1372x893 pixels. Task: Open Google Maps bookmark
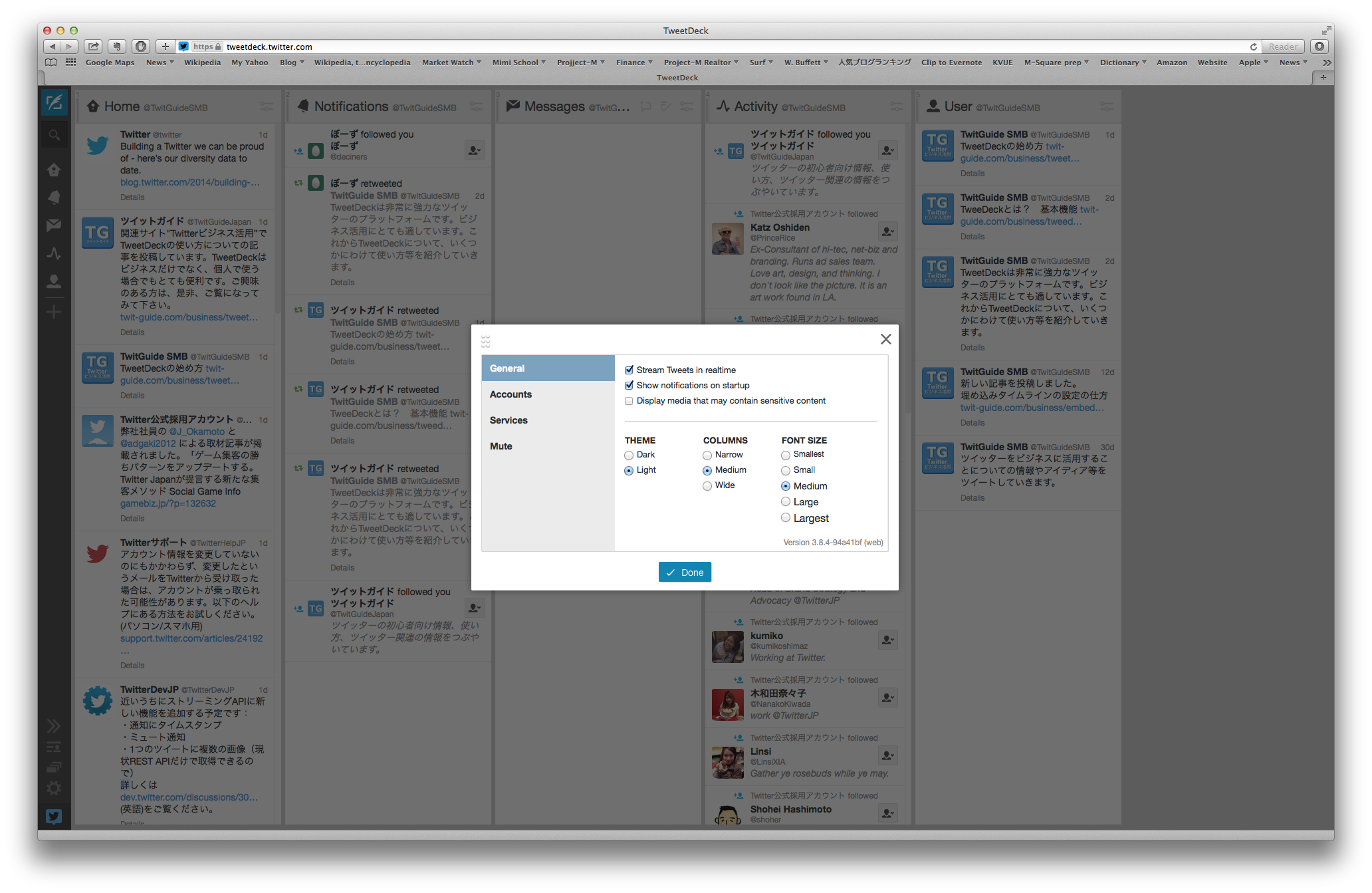(x=110, y=63)
